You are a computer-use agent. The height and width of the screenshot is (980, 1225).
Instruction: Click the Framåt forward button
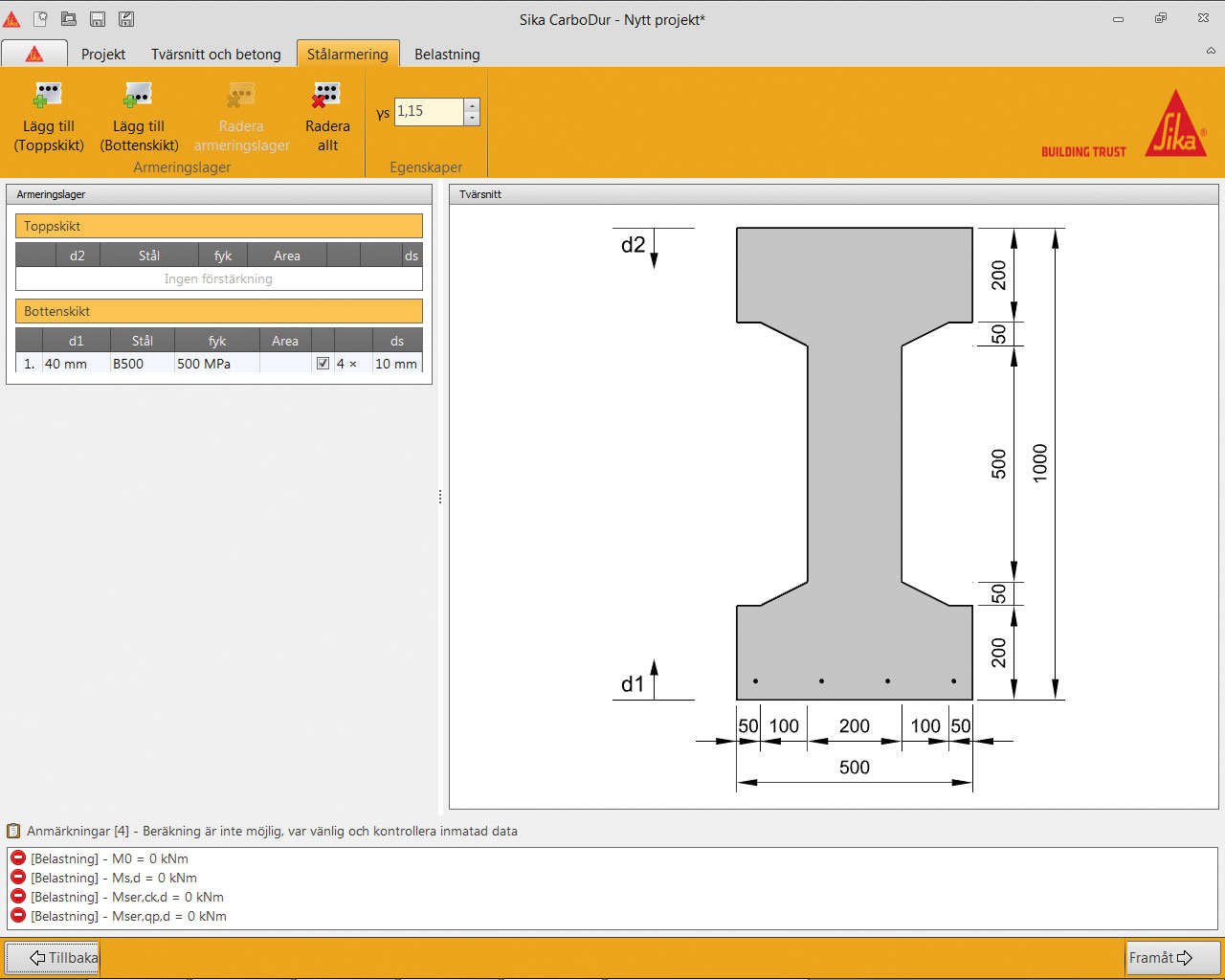pos(1173,958)
